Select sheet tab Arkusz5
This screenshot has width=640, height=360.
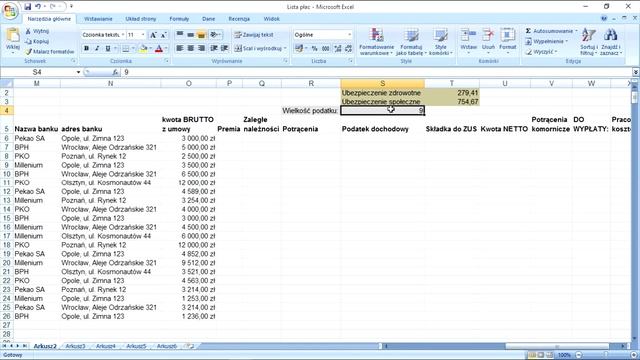[x=136, y=346]
